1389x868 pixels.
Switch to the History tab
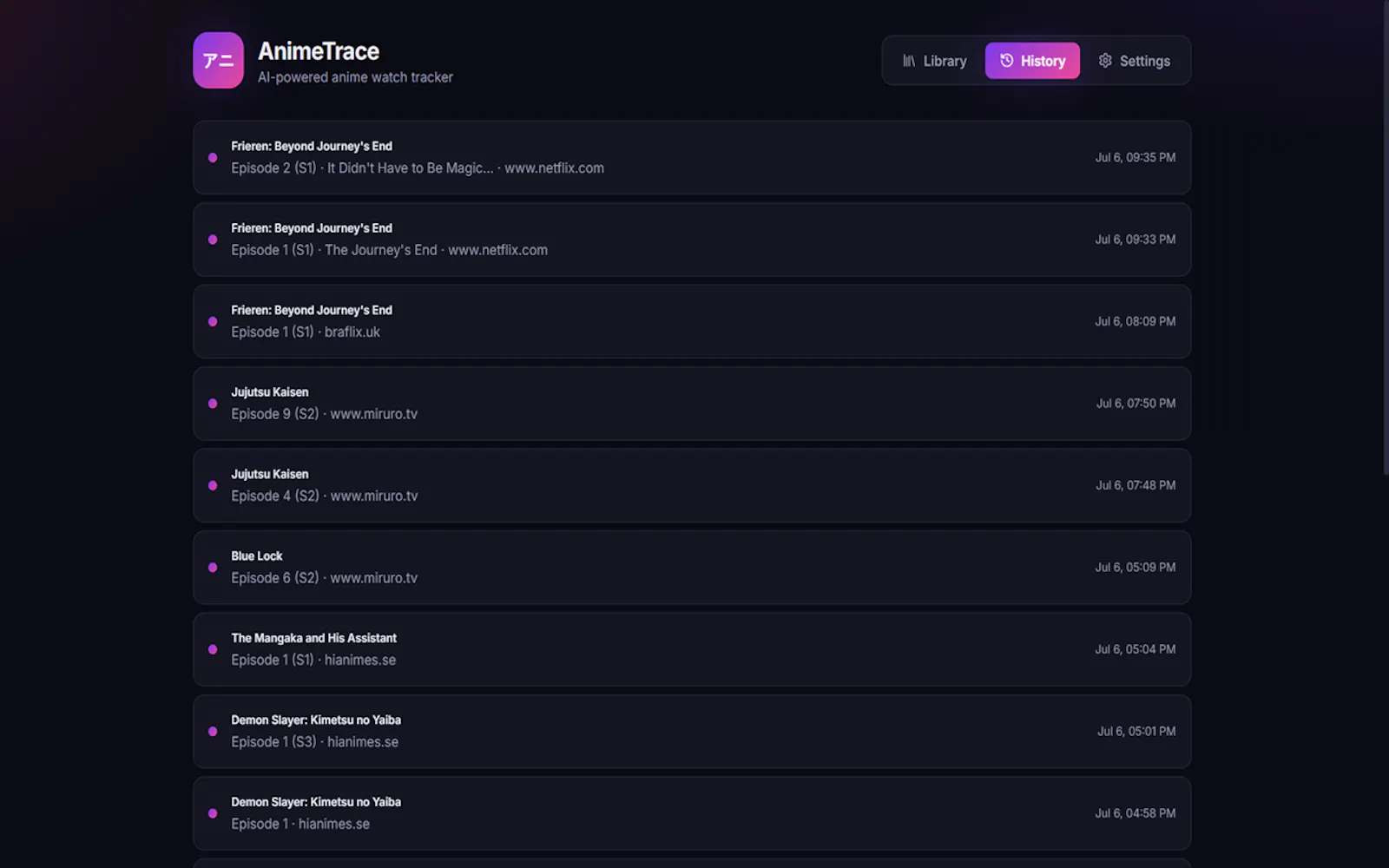(1032, 61)
